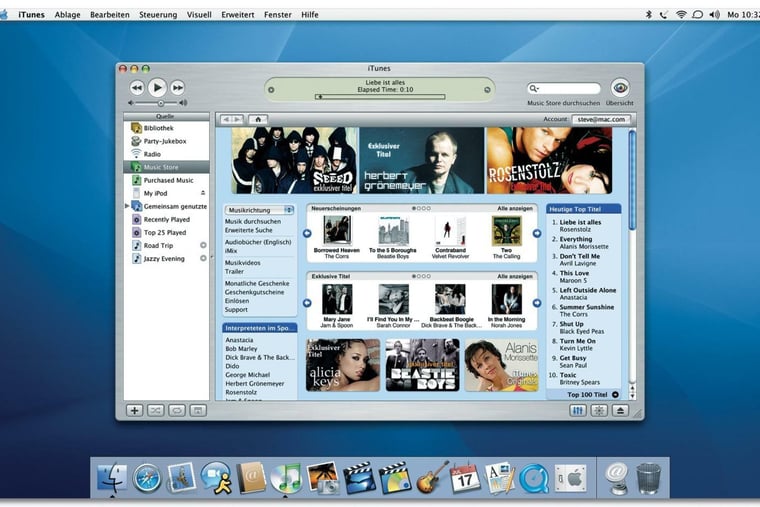Screen dimensions: 760x507
Task: Expand the Gemeinsam genutzte source item
Action: point(127,206)
